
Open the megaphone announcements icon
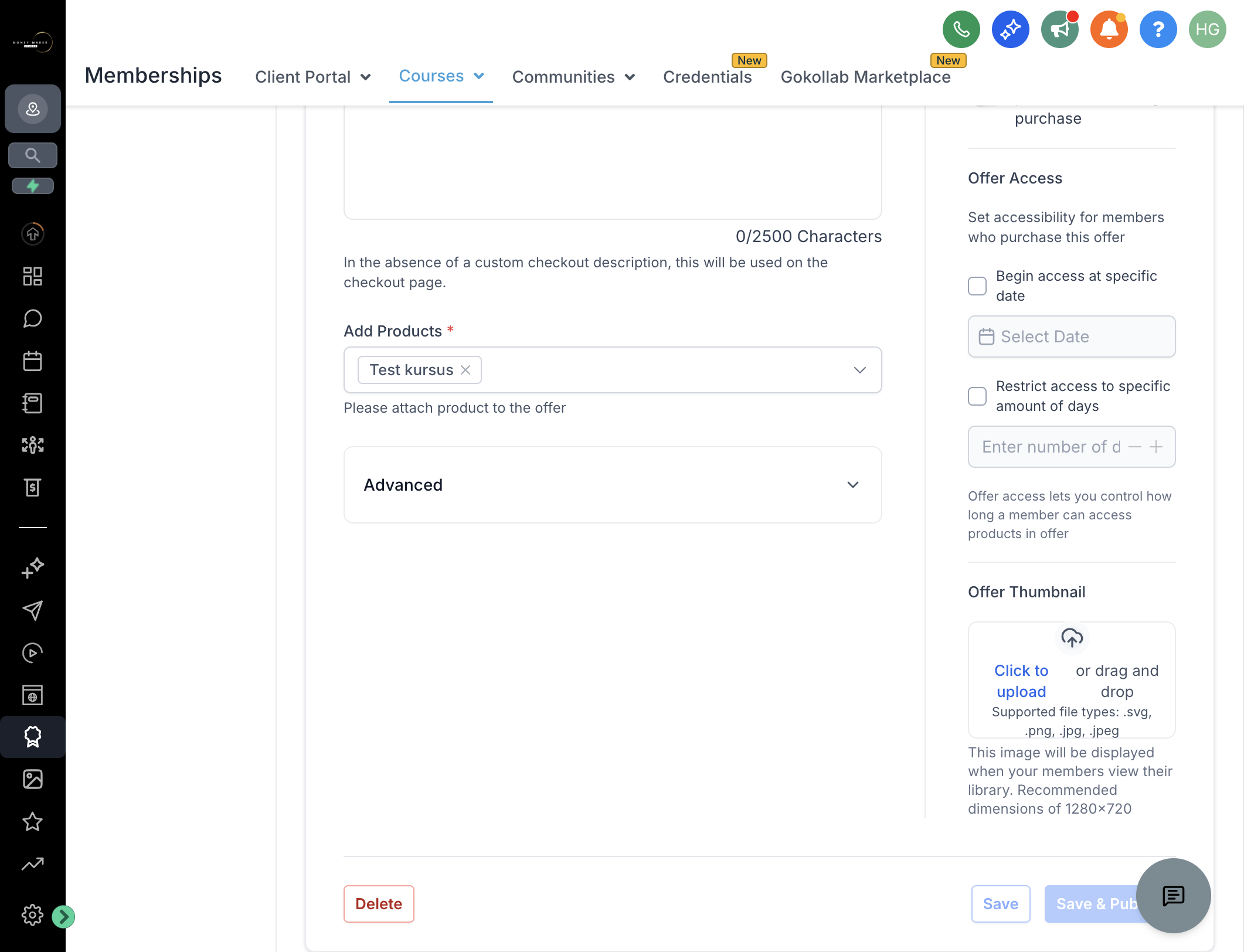1059,29
